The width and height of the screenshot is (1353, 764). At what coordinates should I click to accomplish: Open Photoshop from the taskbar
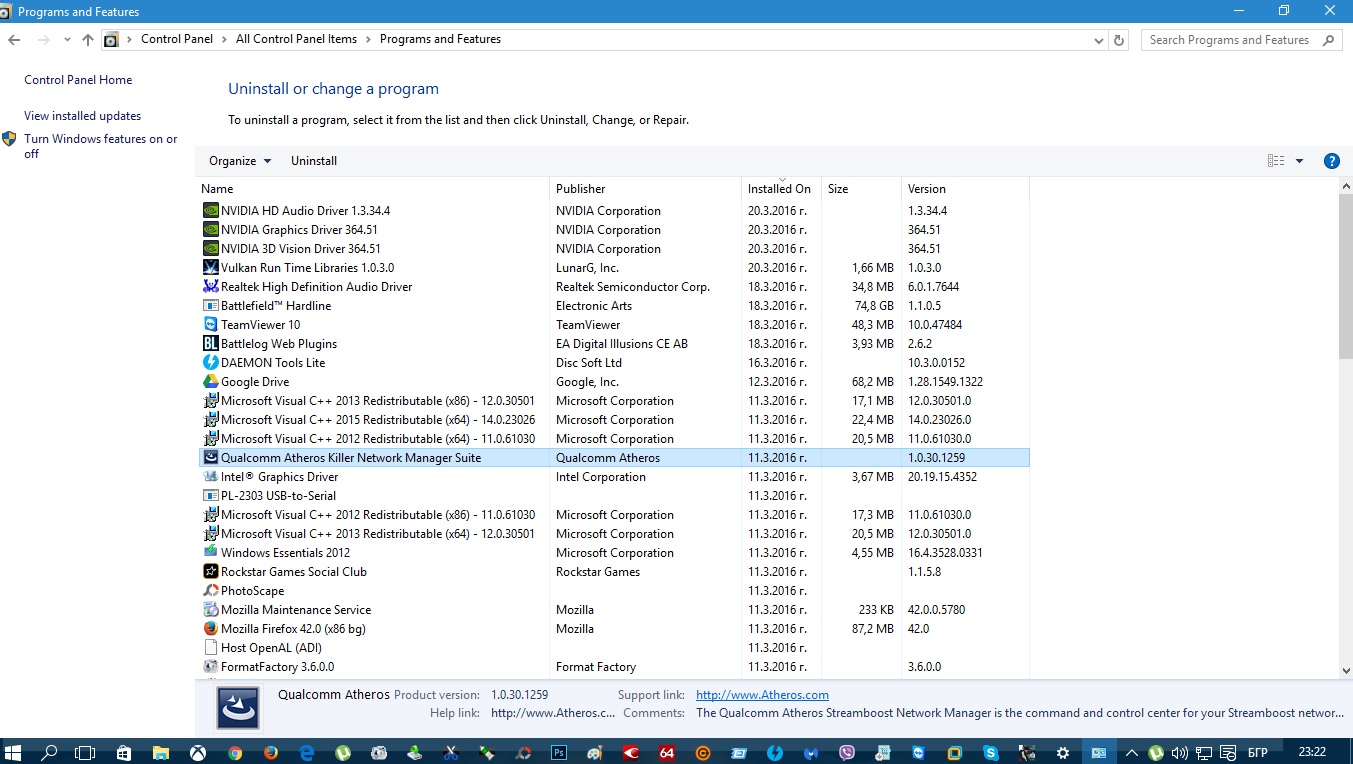pyautogui.click(x=559, y=752)
